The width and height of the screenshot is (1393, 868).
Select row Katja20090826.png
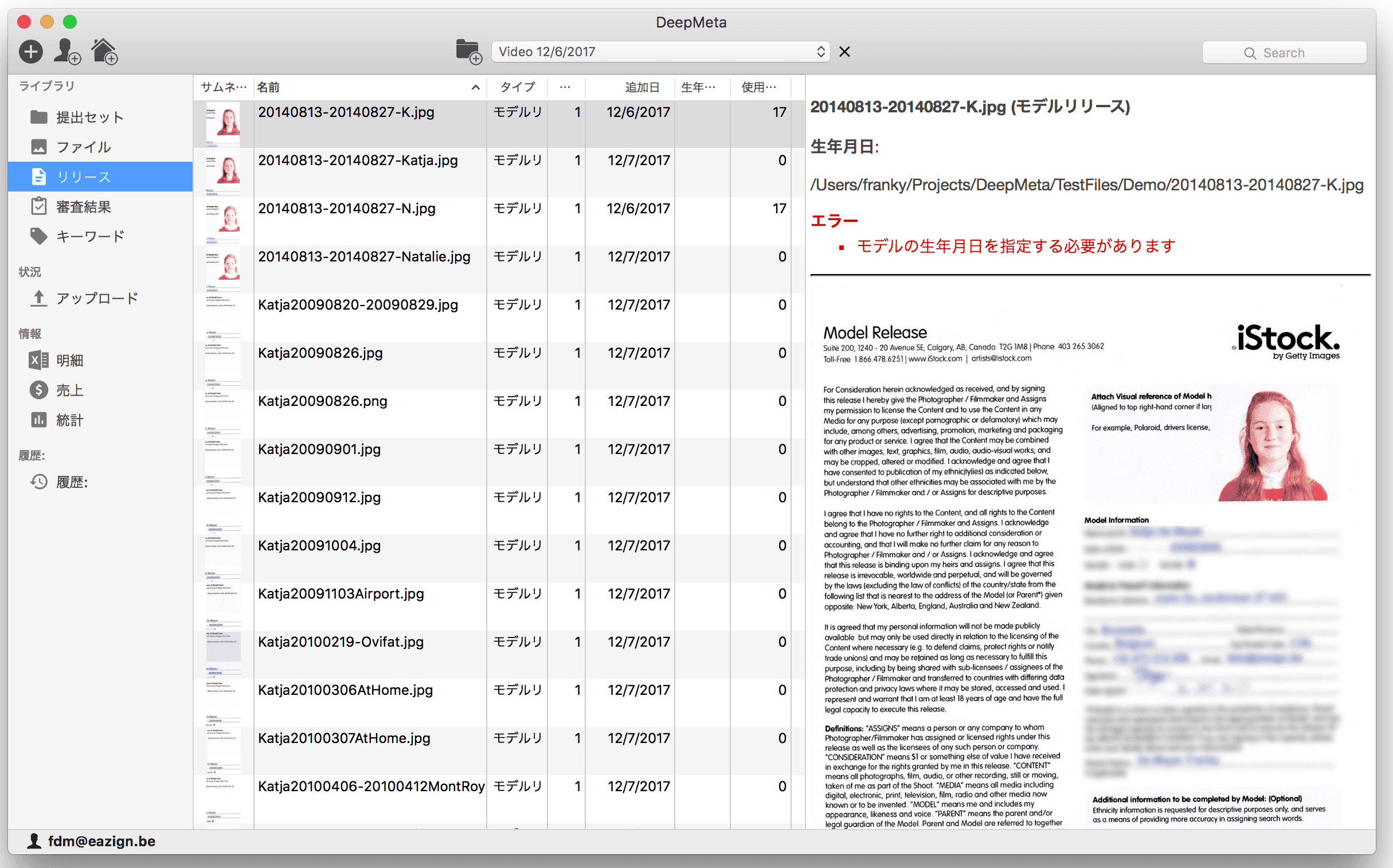pos(498,413)
